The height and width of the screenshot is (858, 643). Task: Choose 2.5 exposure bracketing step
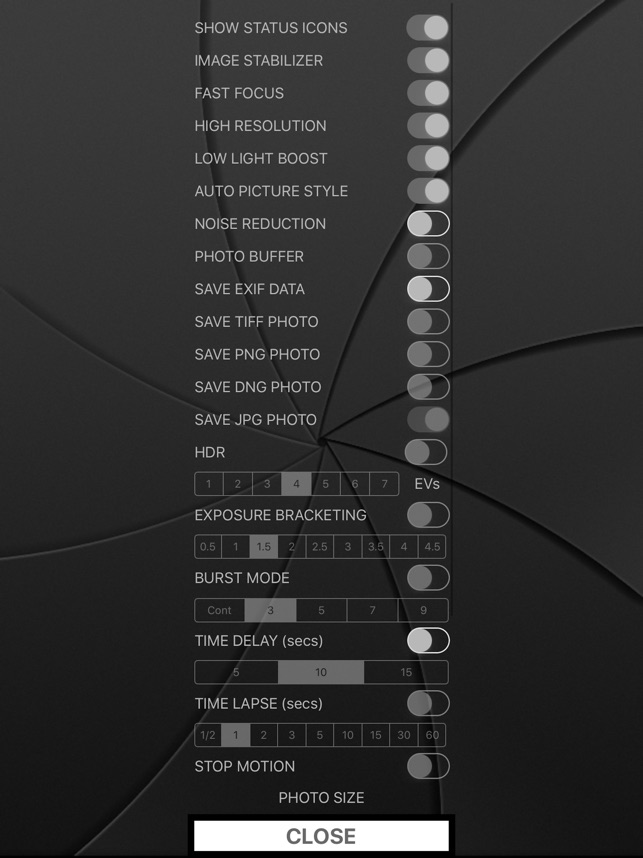[x=320, y=547]
